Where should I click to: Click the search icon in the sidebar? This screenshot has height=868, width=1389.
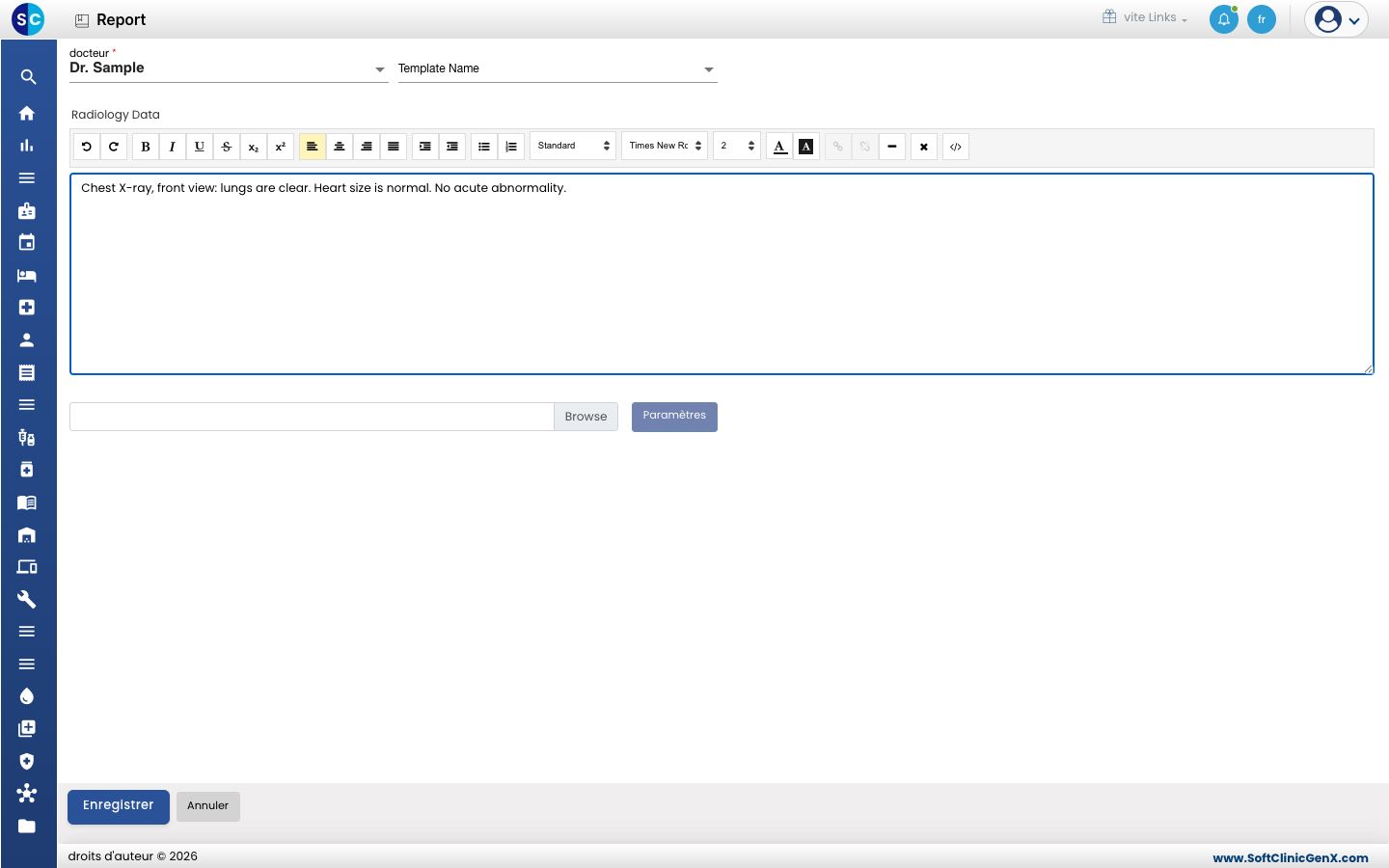pyautogui.click(x=28, y=77)
